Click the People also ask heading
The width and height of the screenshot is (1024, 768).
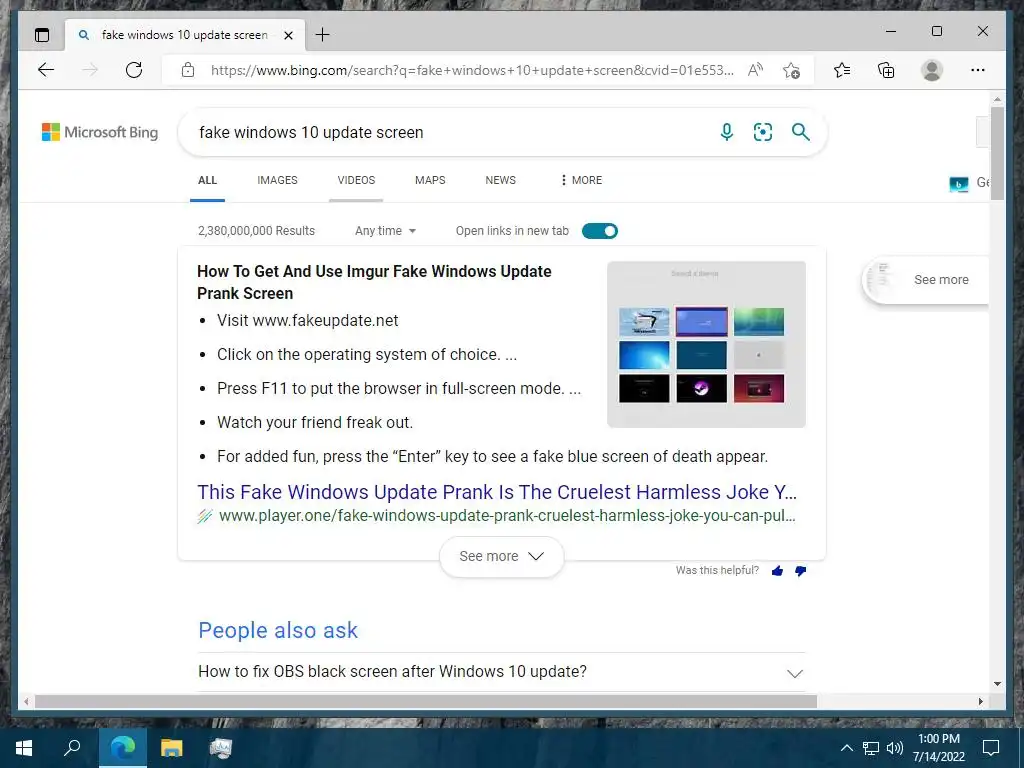(278, 630)
